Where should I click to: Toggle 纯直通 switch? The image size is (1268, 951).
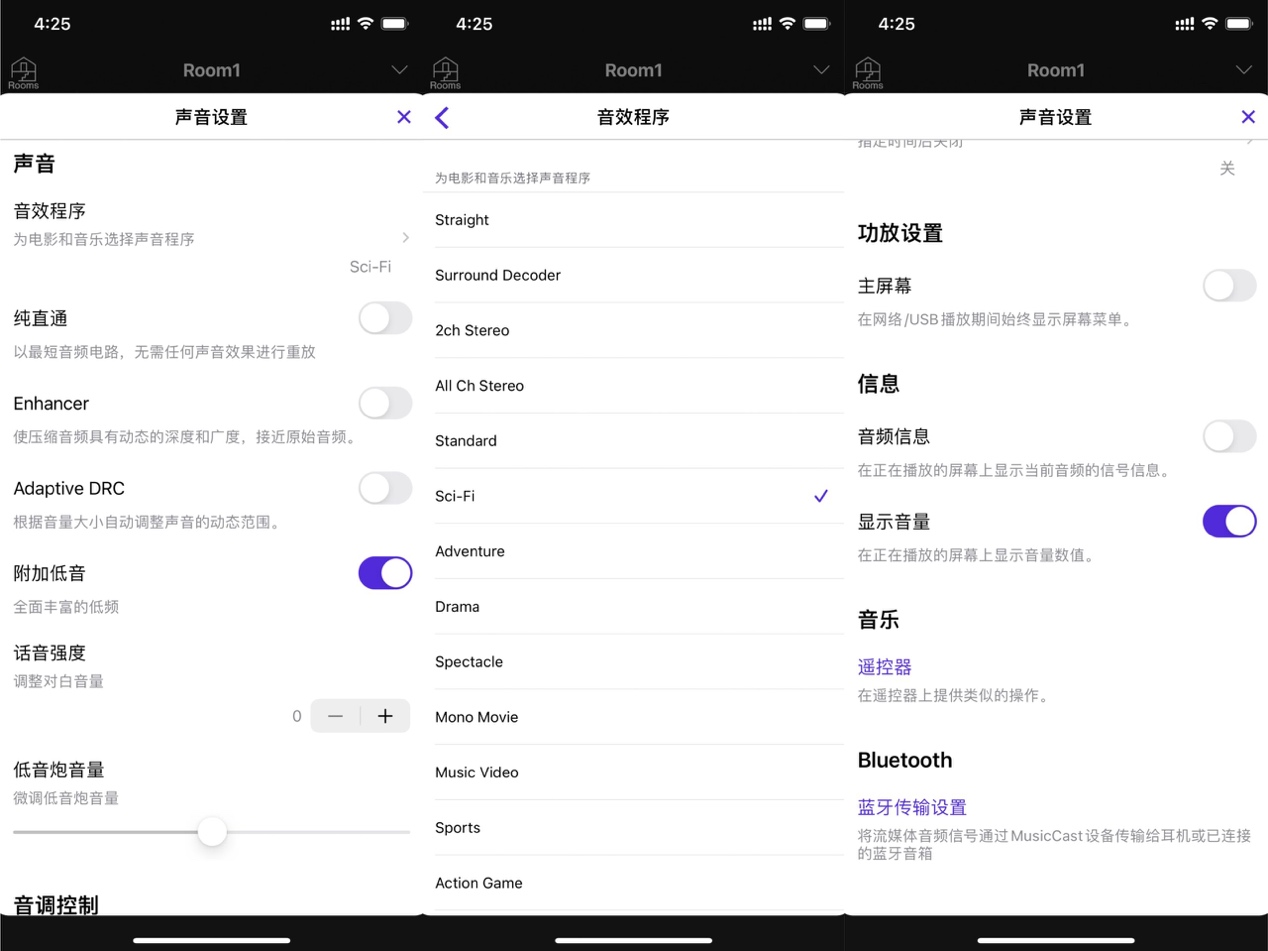(x=385, y=318)
